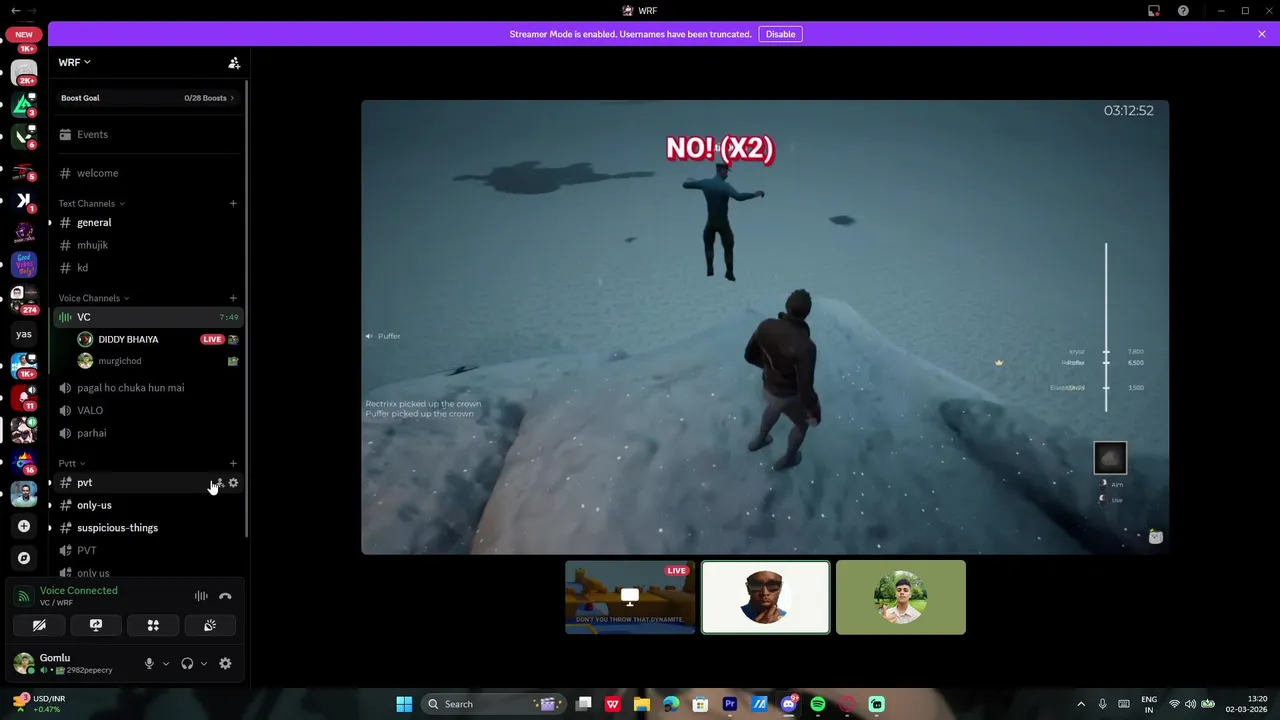Open Premiere Pro from taskbar
The width and height of the screenshot is (1280, 720).
click(x=730, y=704)
